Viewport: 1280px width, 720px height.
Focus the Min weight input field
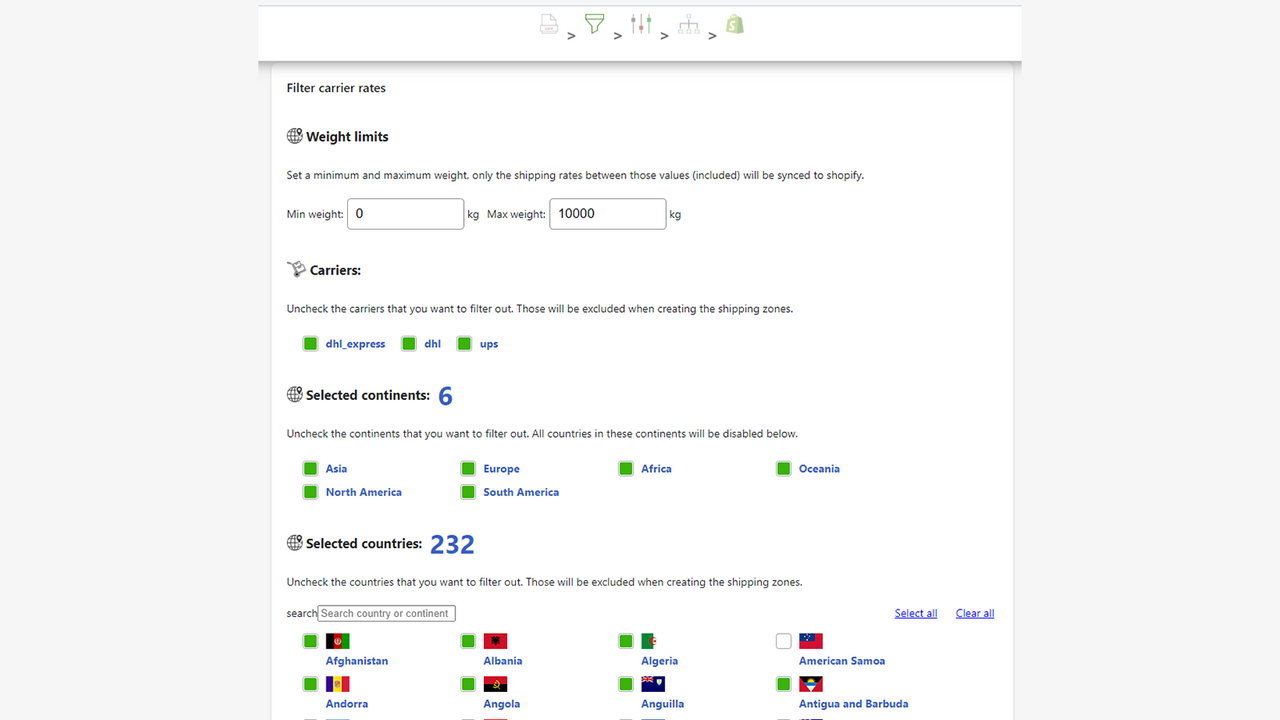[x=406, y=214]
